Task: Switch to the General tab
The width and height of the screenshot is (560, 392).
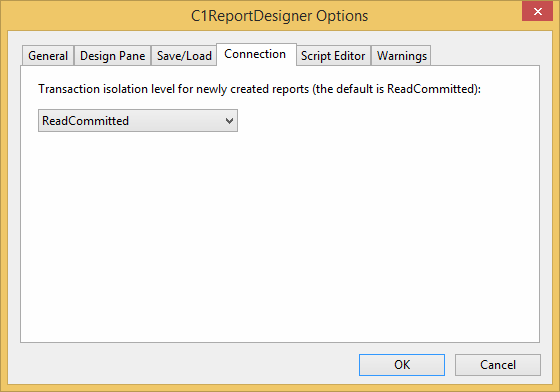Action: [48, 56]
